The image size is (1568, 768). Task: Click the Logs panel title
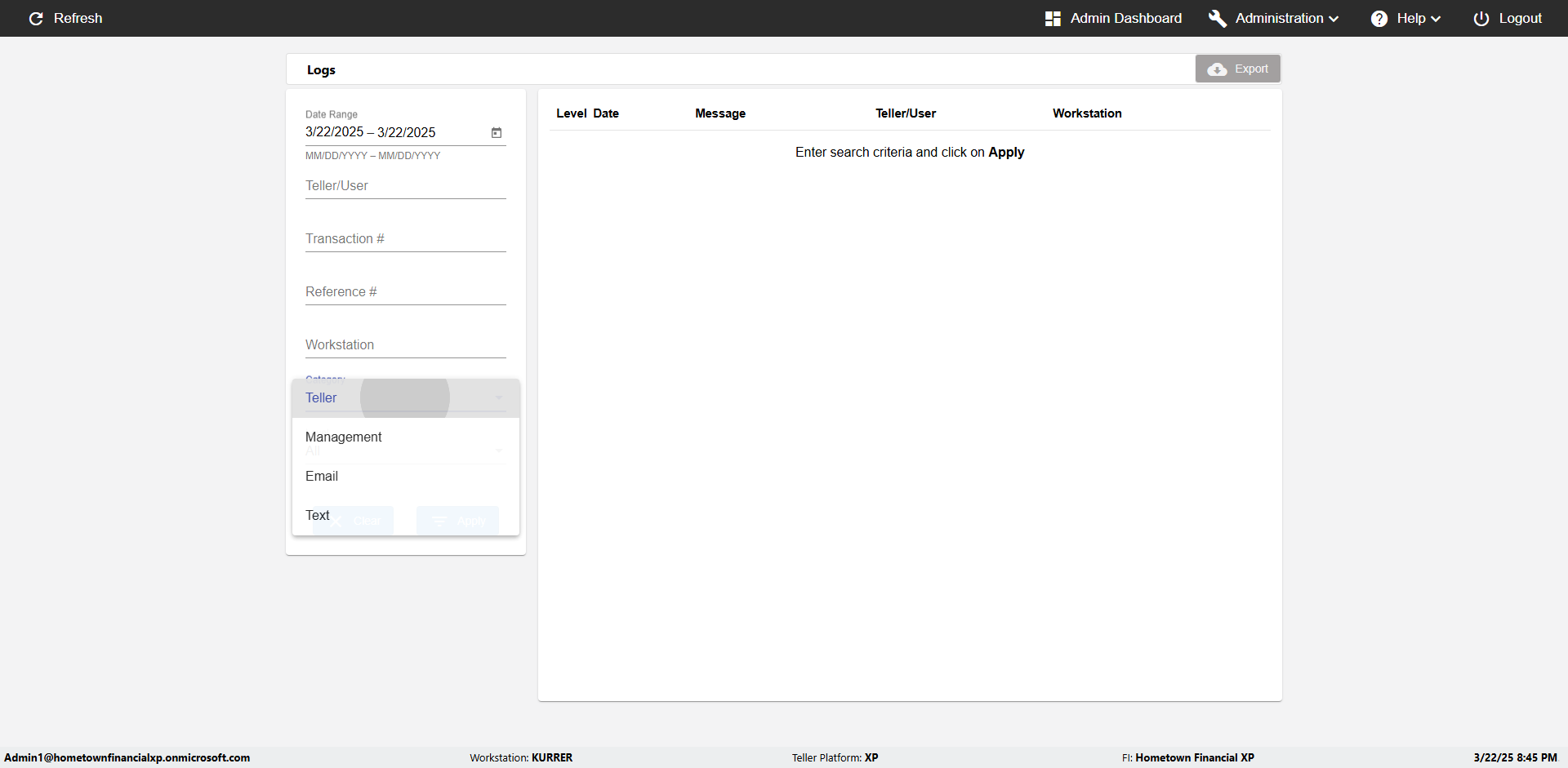coord(321,70)
